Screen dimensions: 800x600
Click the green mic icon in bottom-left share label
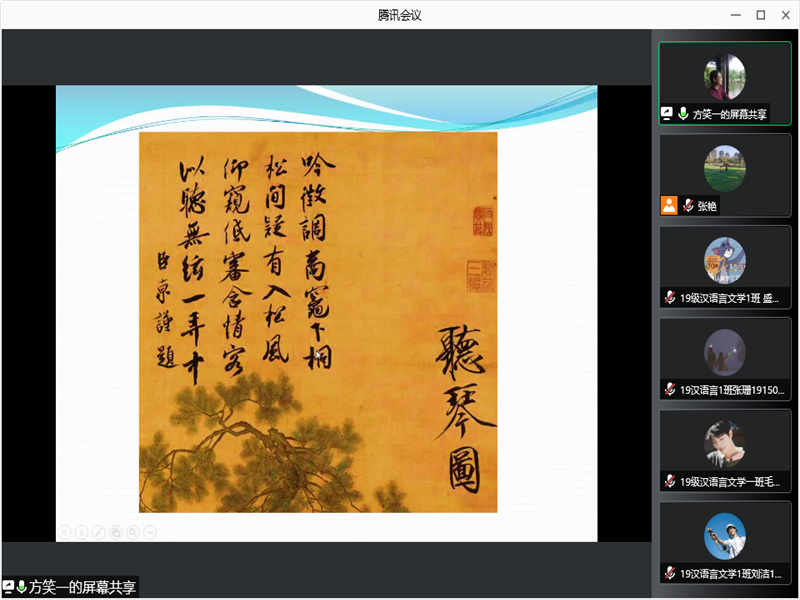(x=21, y=587)
